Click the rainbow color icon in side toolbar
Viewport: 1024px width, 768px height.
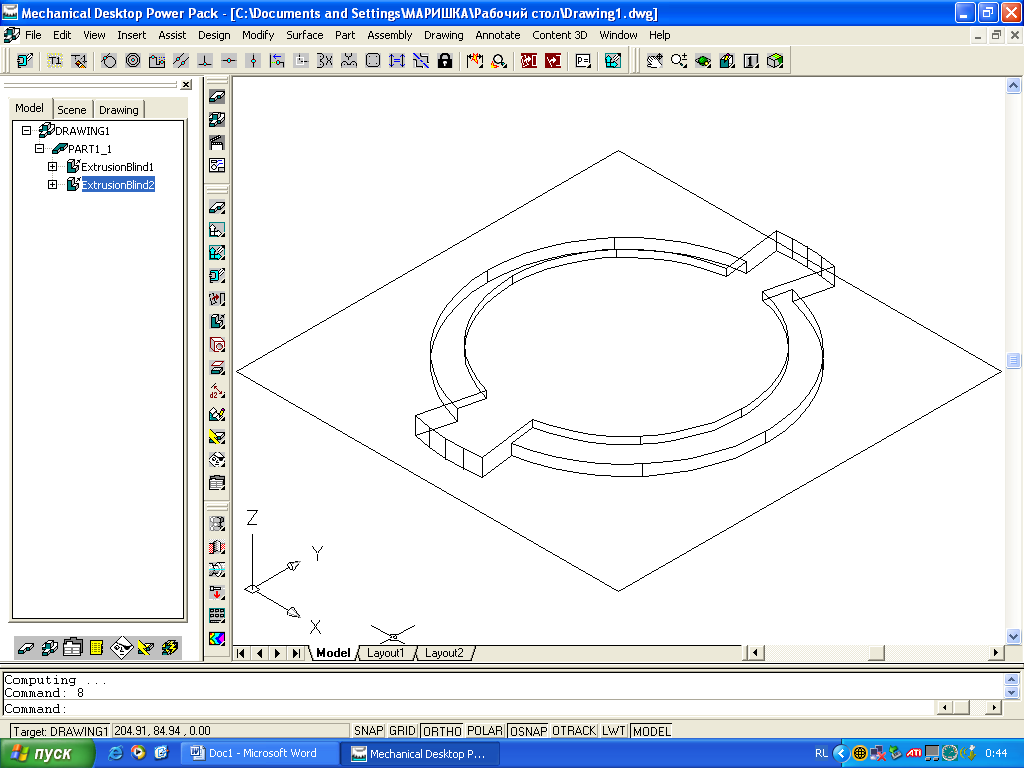[217, 638]
